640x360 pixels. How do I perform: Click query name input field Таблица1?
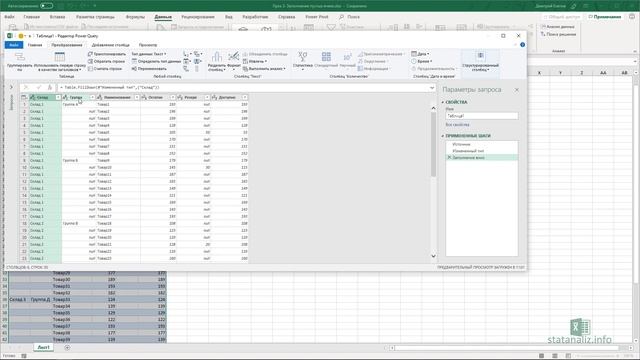pos(482,116)
